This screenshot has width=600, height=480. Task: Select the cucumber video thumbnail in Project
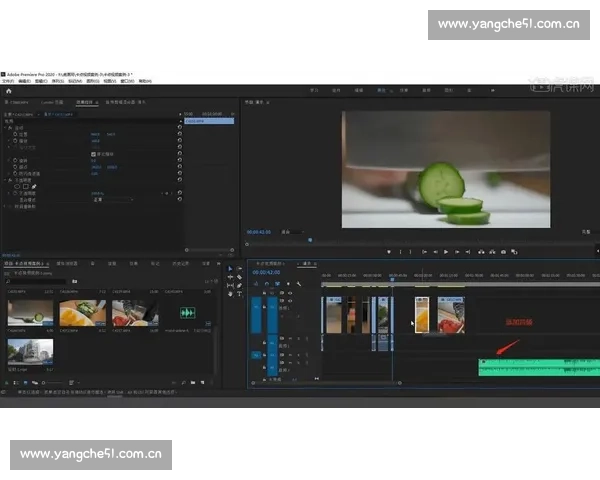click(29, 311)
